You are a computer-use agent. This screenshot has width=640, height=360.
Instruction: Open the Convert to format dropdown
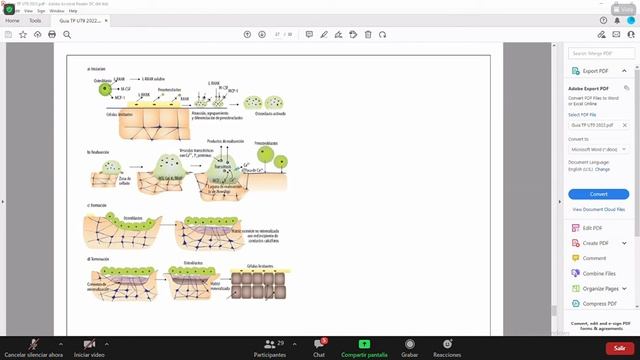pyautogui.click(x=598, y=149)
